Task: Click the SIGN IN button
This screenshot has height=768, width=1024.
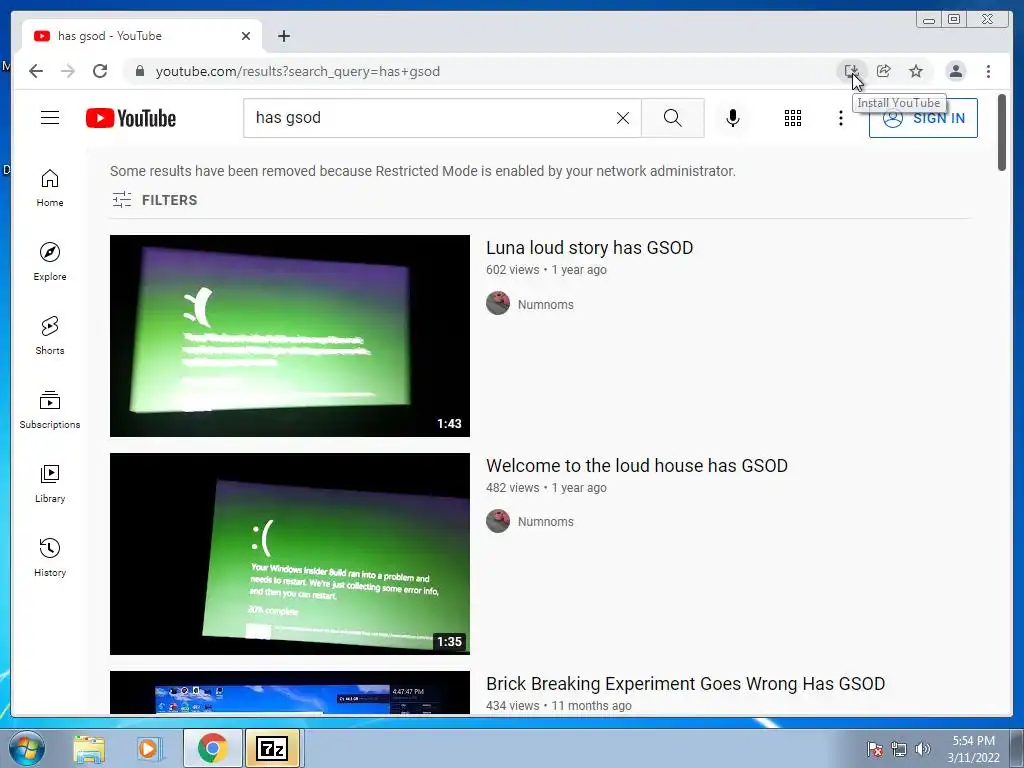Action: pyautogui.click(x=923, y=118)
